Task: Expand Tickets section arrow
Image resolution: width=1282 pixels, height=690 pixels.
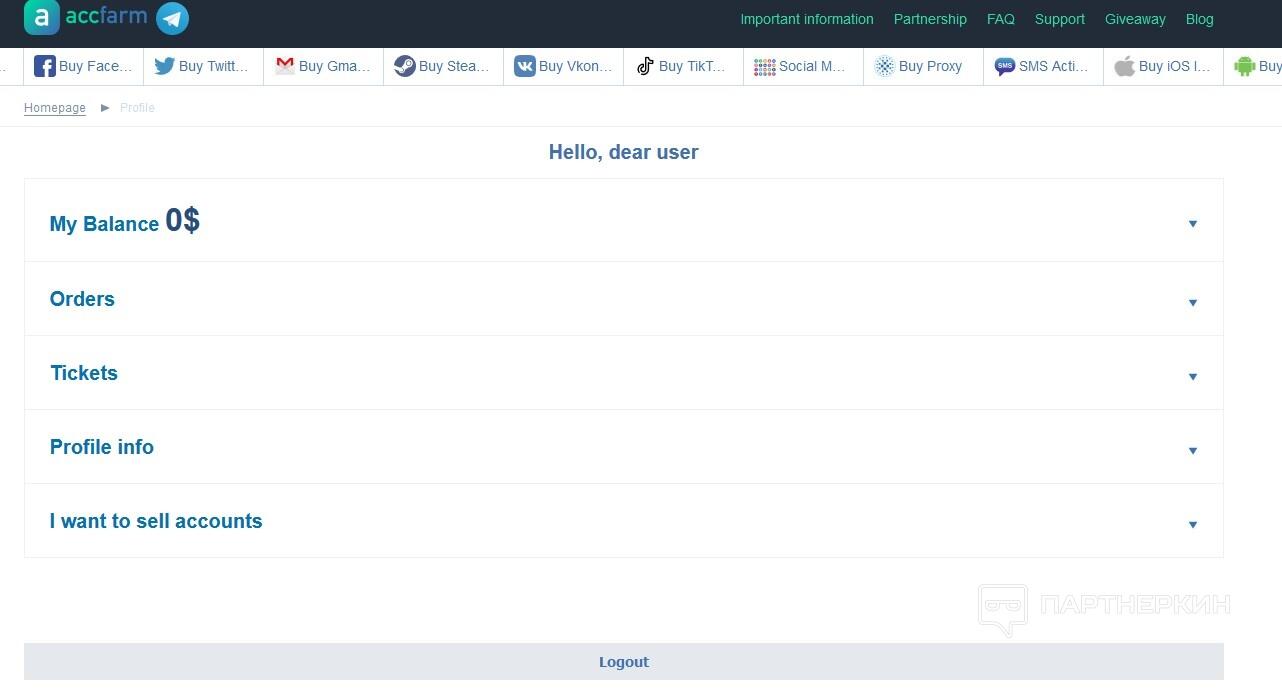Action: (1192, 376)
